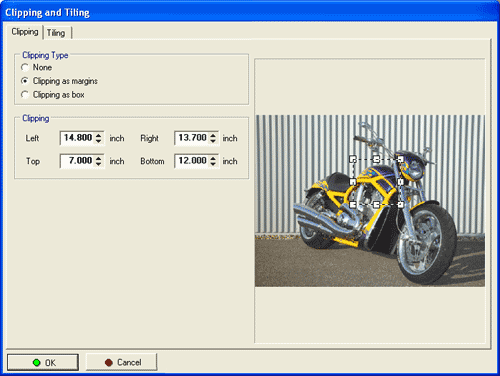Click top-right clip box handle
This screenshot has height=376, width=500.
[x=400, y=159]
